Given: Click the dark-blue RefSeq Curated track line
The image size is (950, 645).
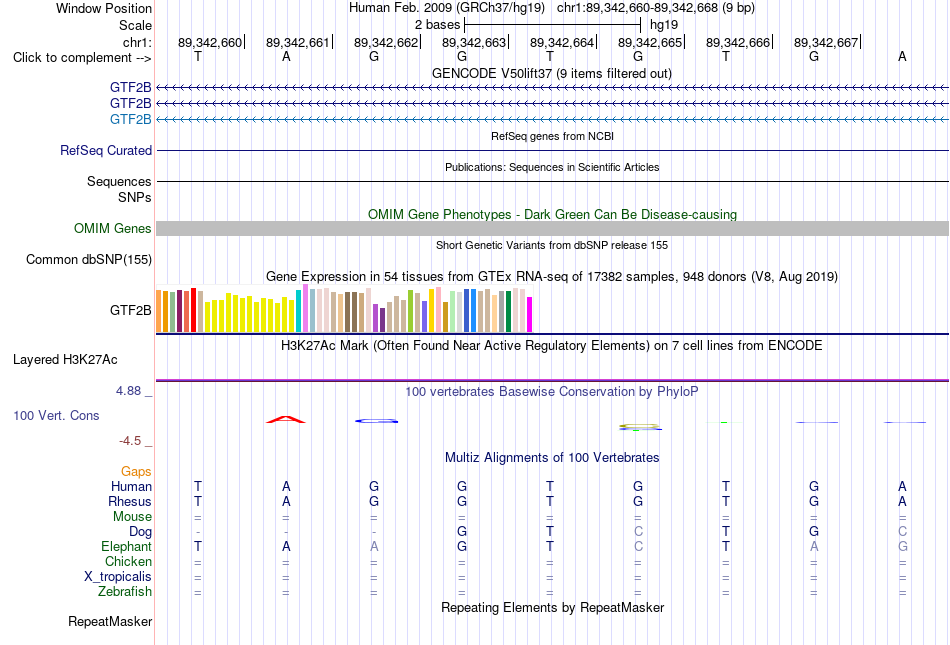Looking at the screenshot, I should [x=552, y=150].
